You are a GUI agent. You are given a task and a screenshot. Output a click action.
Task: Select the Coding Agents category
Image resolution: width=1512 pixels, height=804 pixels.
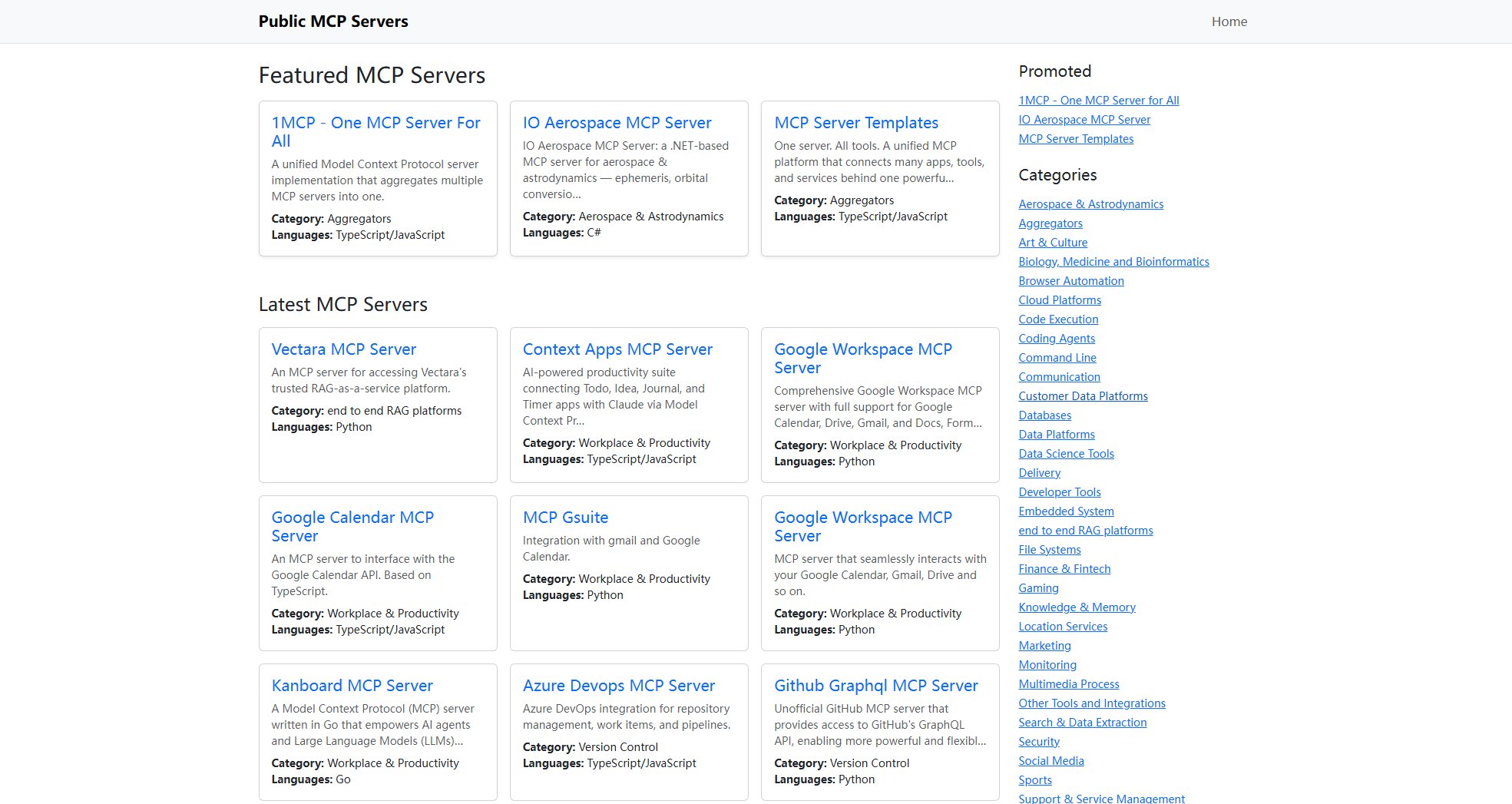[1057, 339]
